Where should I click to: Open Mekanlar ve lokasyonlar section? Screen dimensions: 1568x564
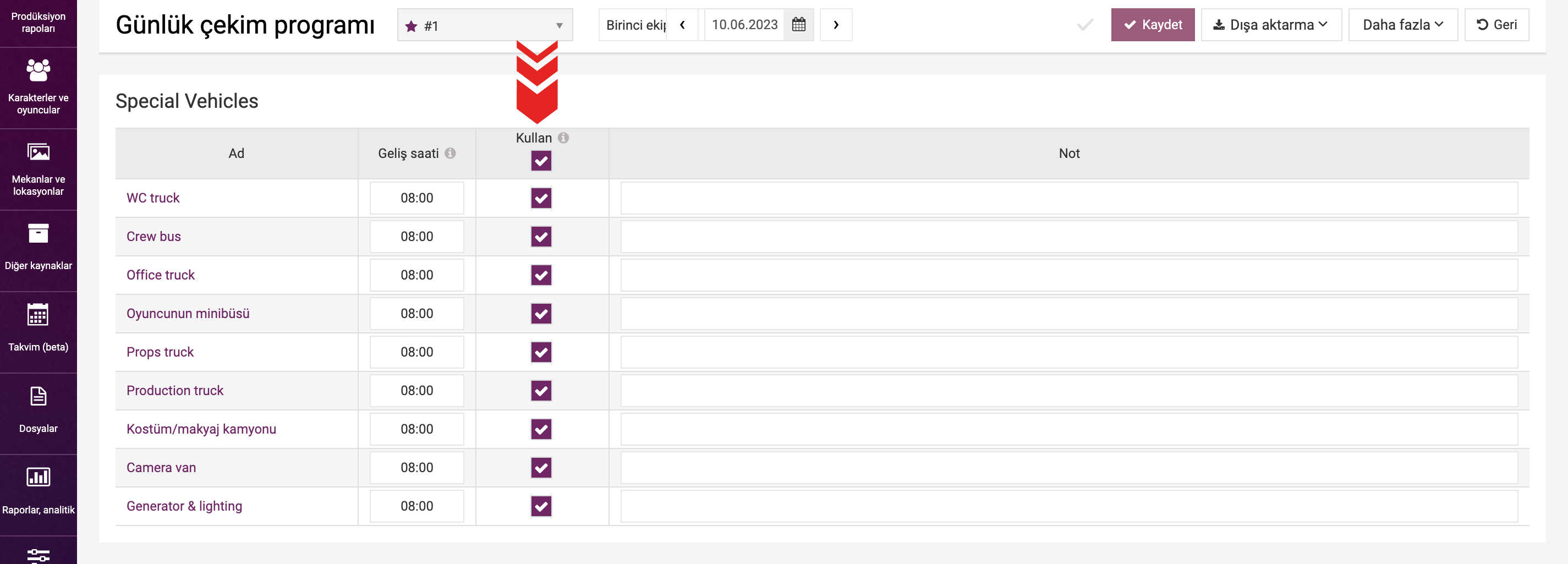coord(39,169)
